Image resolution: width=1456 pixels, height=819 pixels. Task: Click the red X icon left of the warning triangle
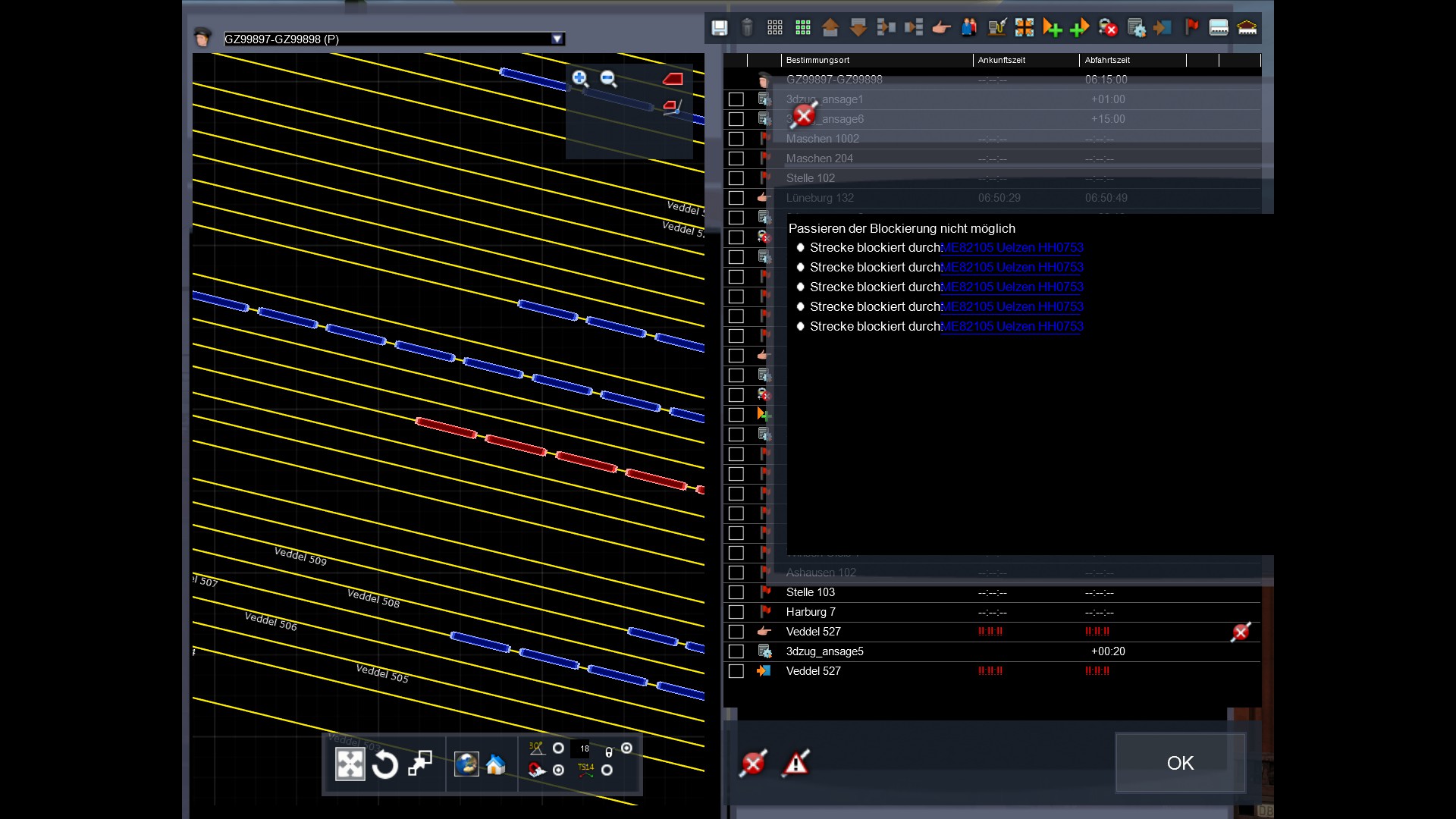[753, 763]
